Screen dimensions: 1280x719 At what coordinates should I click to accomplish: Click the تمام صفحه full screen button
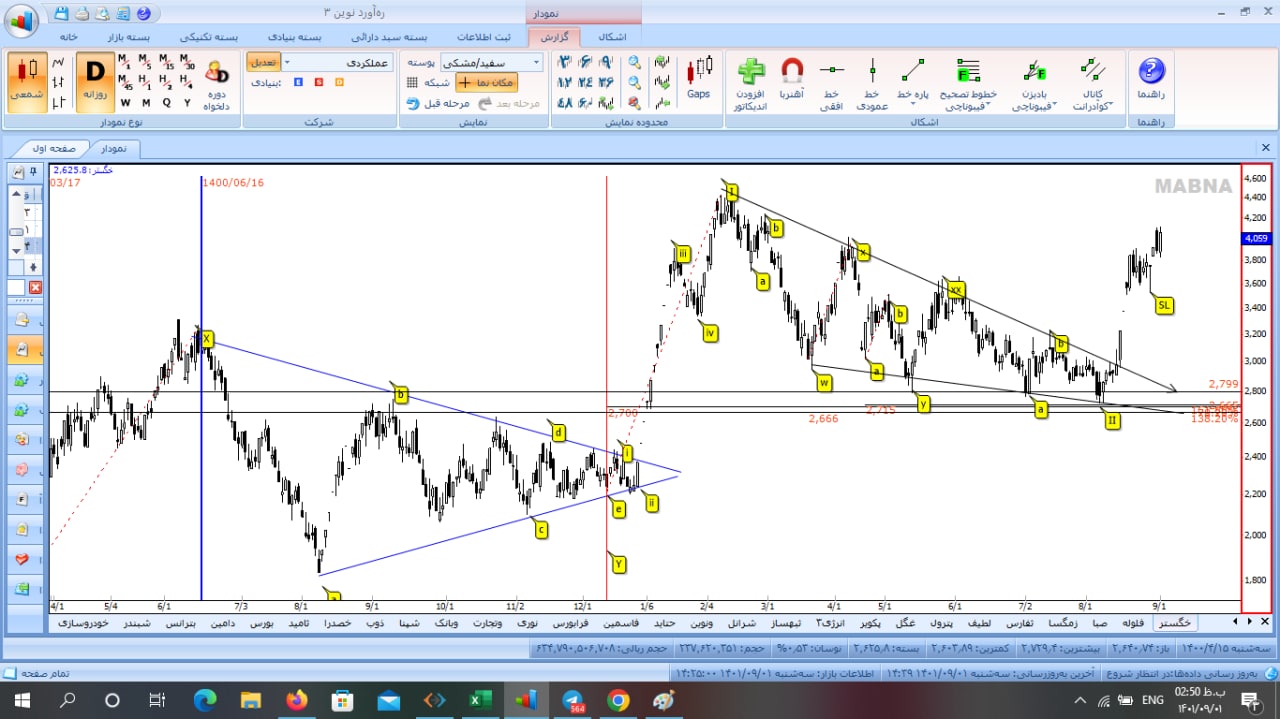click(36, 674)
